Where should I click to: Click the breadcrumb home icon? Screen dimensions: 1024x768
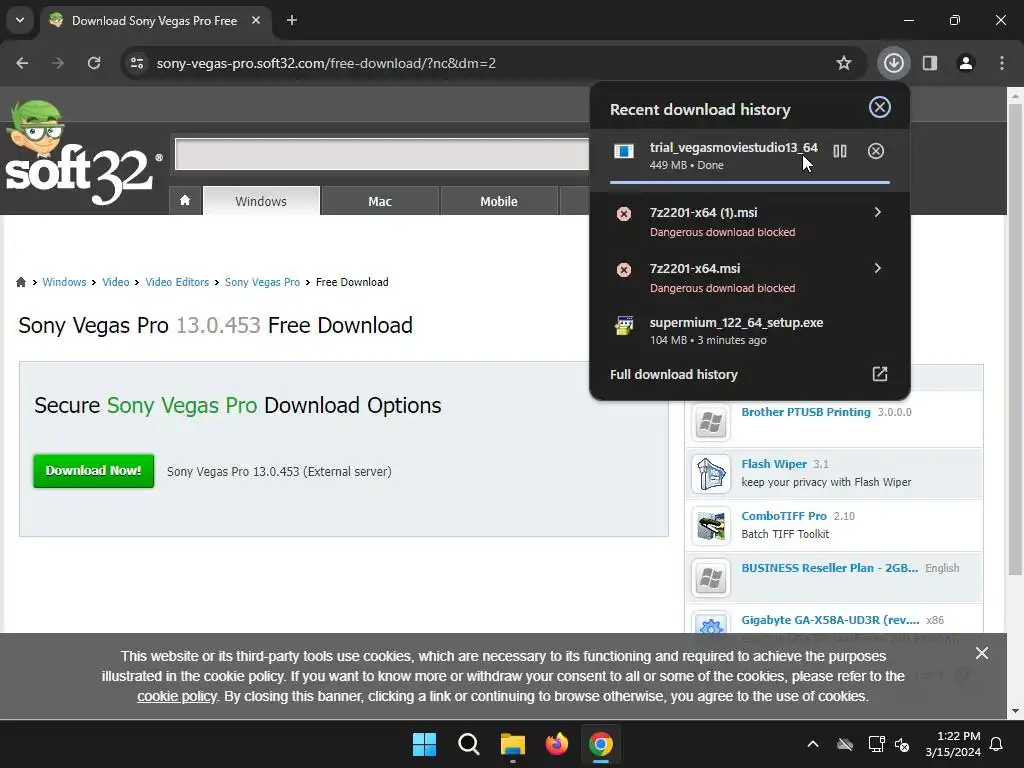click(21, 282)
